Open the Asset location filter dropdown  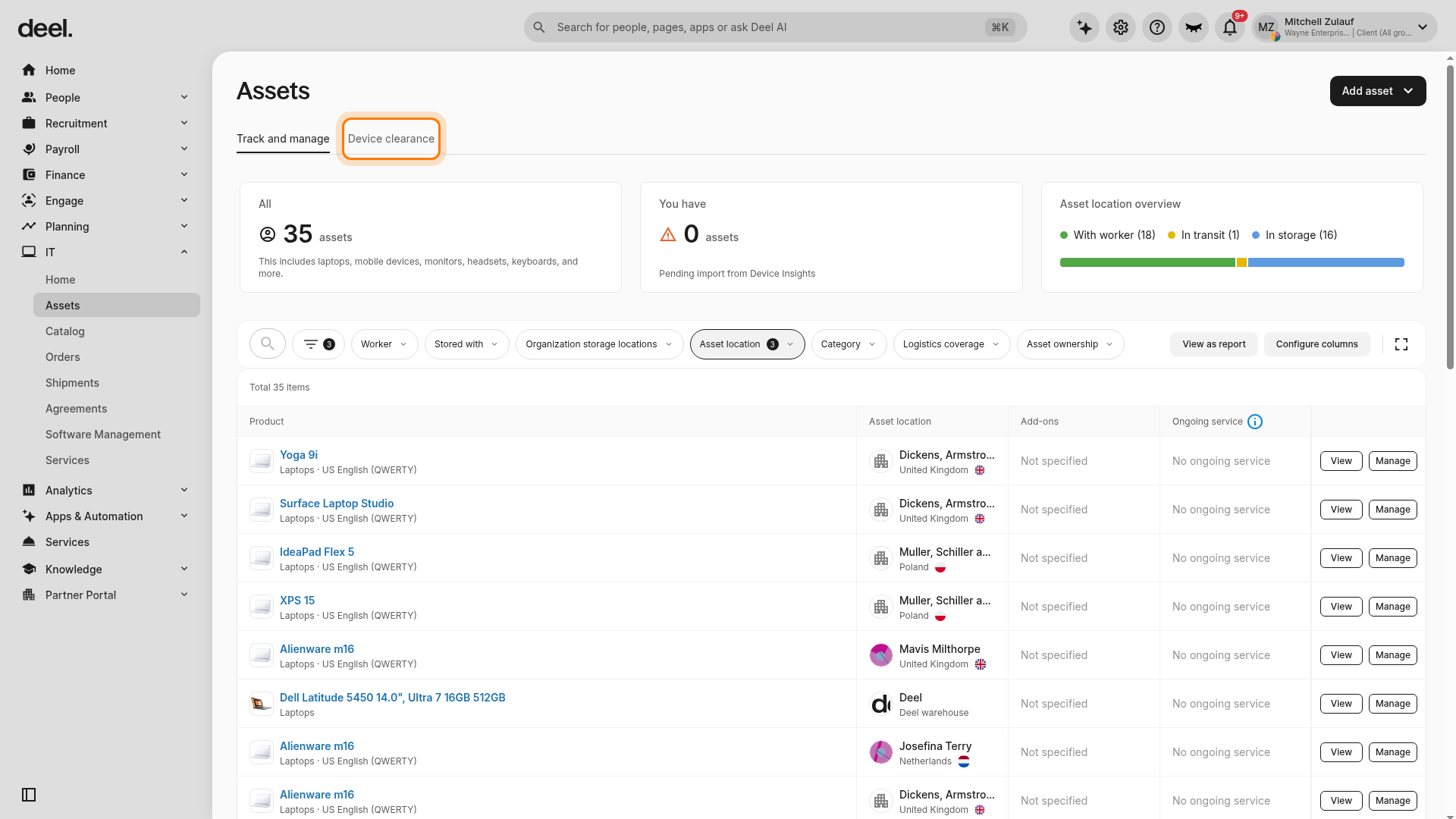[x=747, y=344]
